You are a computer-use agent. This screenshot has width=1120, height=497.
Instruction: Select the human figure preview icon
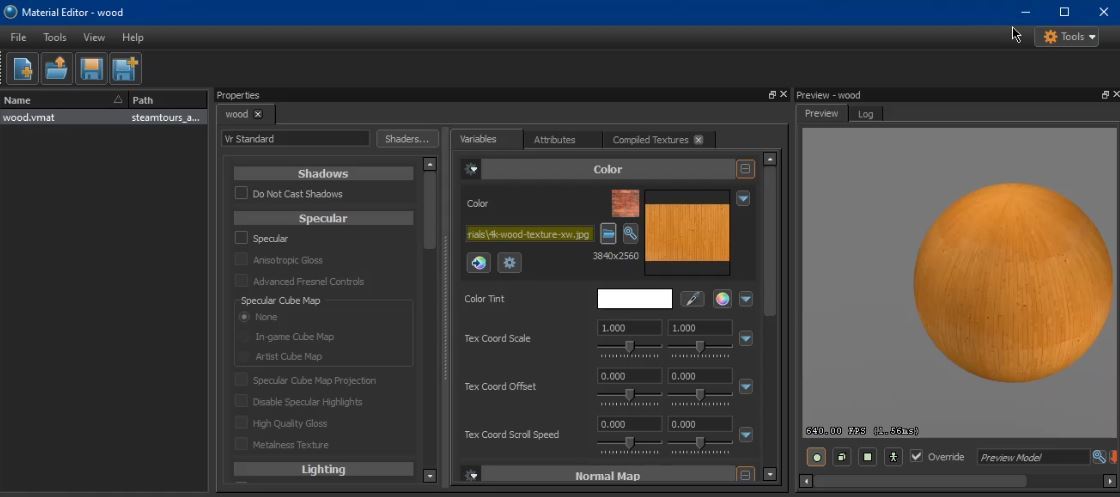893,457
